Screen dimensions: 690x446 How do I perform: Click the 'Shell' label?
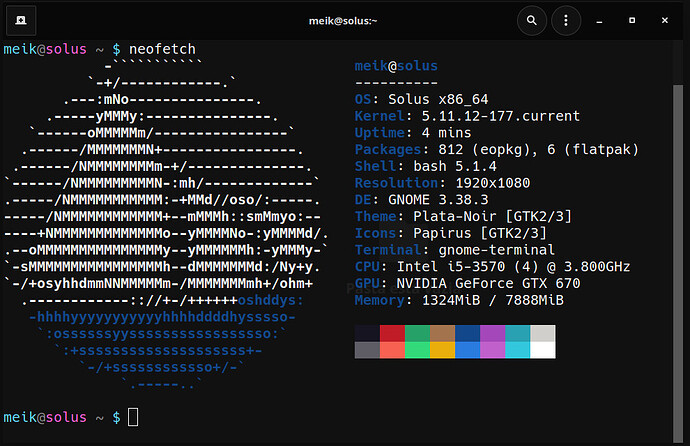coord(375,166)
